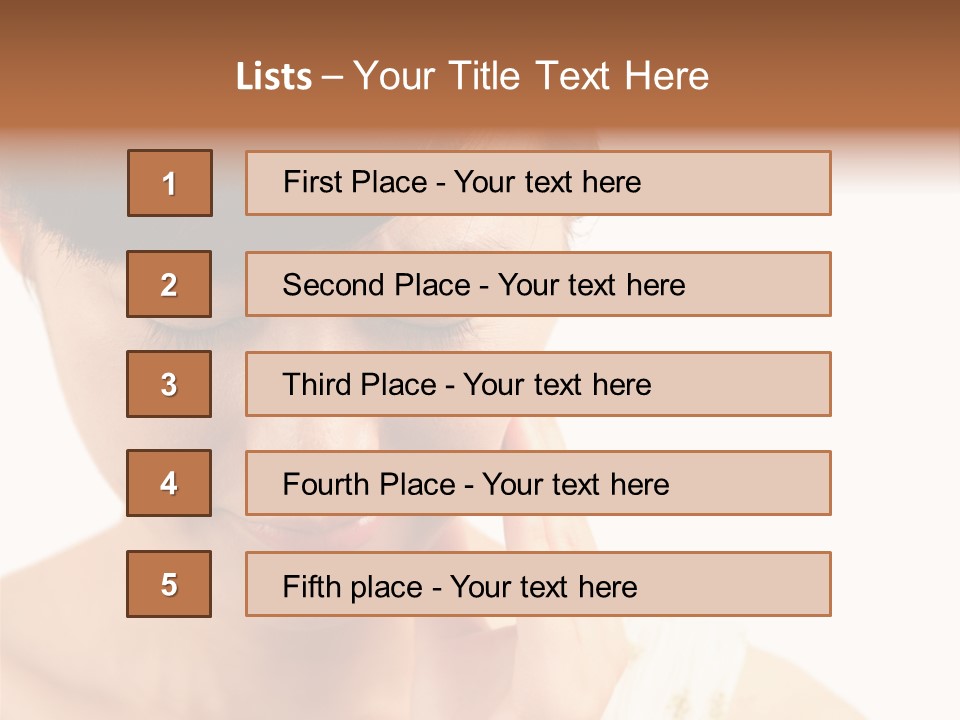Select the words "Fourth Place"
This screenshot has width=960, height=720.
tap(369, 484)
